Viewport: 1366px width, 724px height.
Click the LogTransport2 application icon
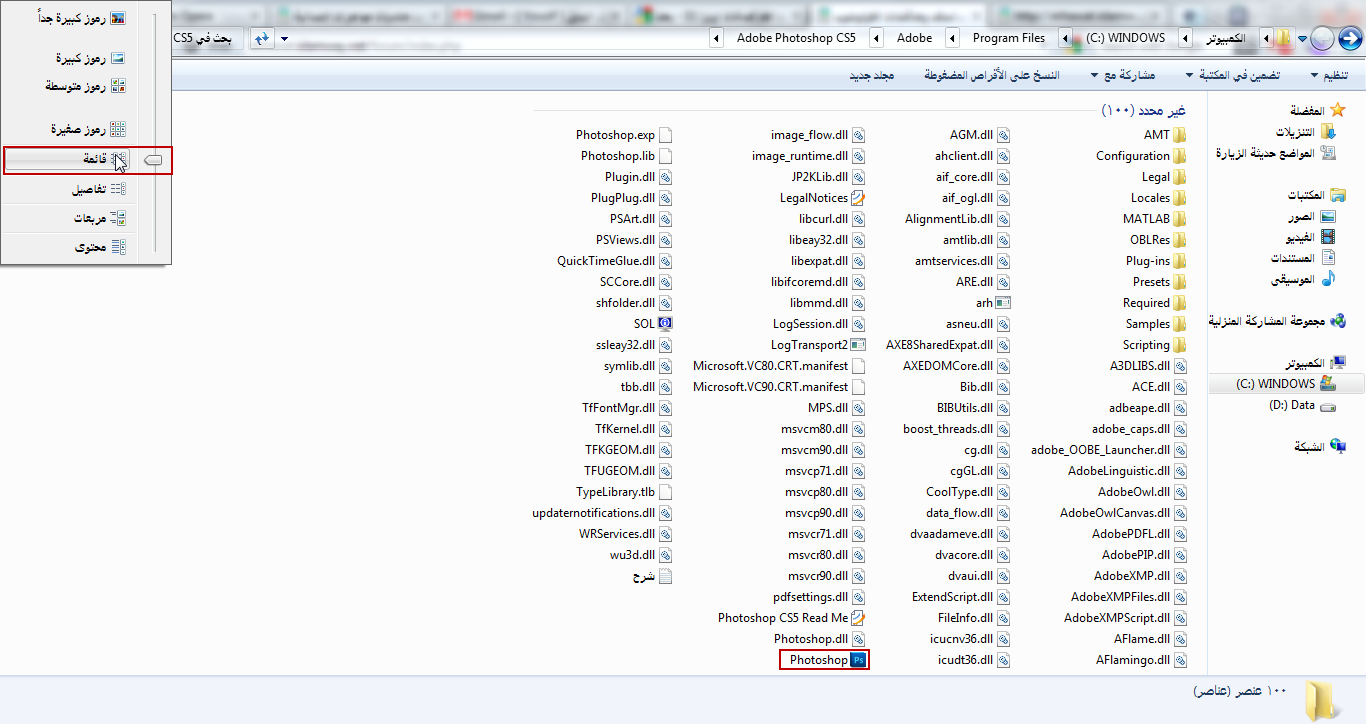[858, 345]
